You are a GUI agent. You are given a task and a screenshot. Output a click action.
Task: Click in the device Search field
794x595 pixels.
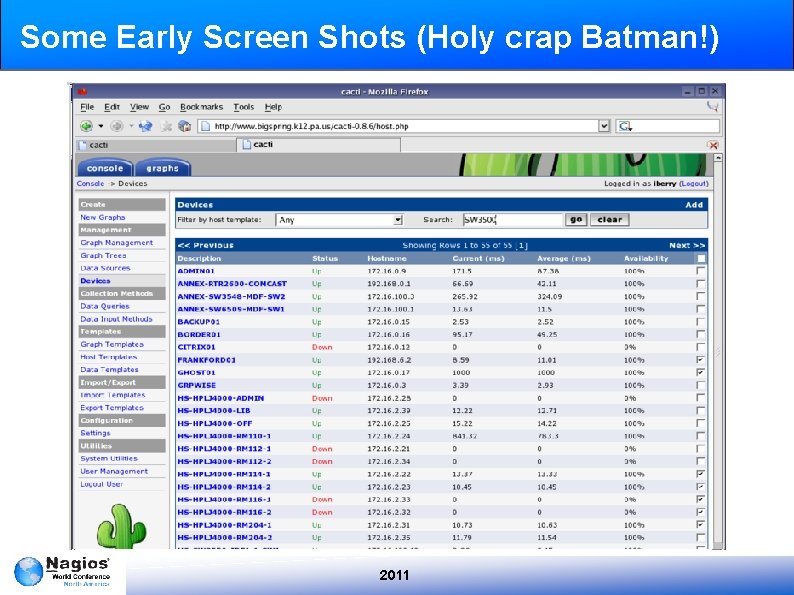coord(512,220)
